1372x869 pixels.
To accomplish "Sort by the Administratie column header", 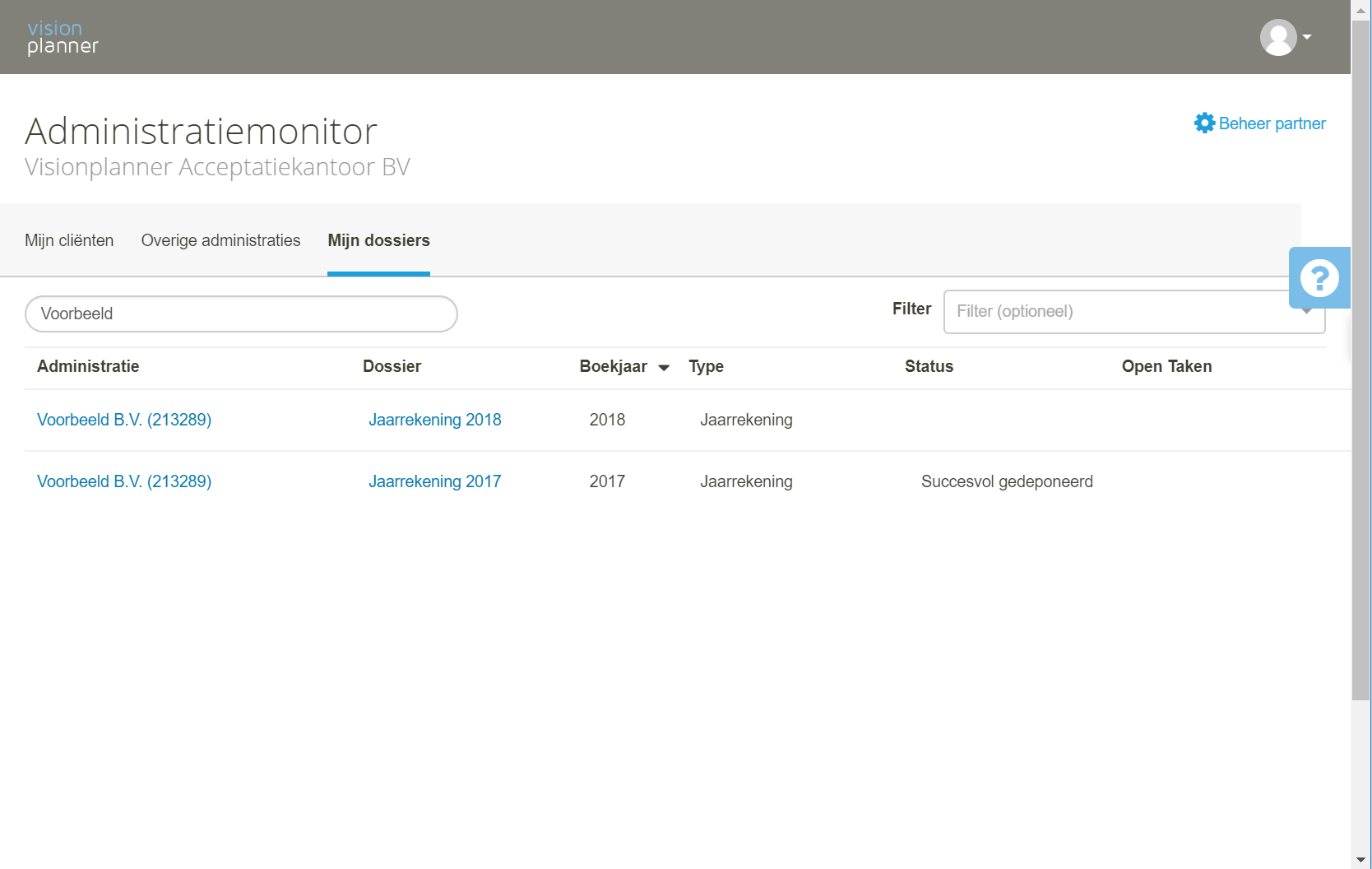I will tap(88, 366).
